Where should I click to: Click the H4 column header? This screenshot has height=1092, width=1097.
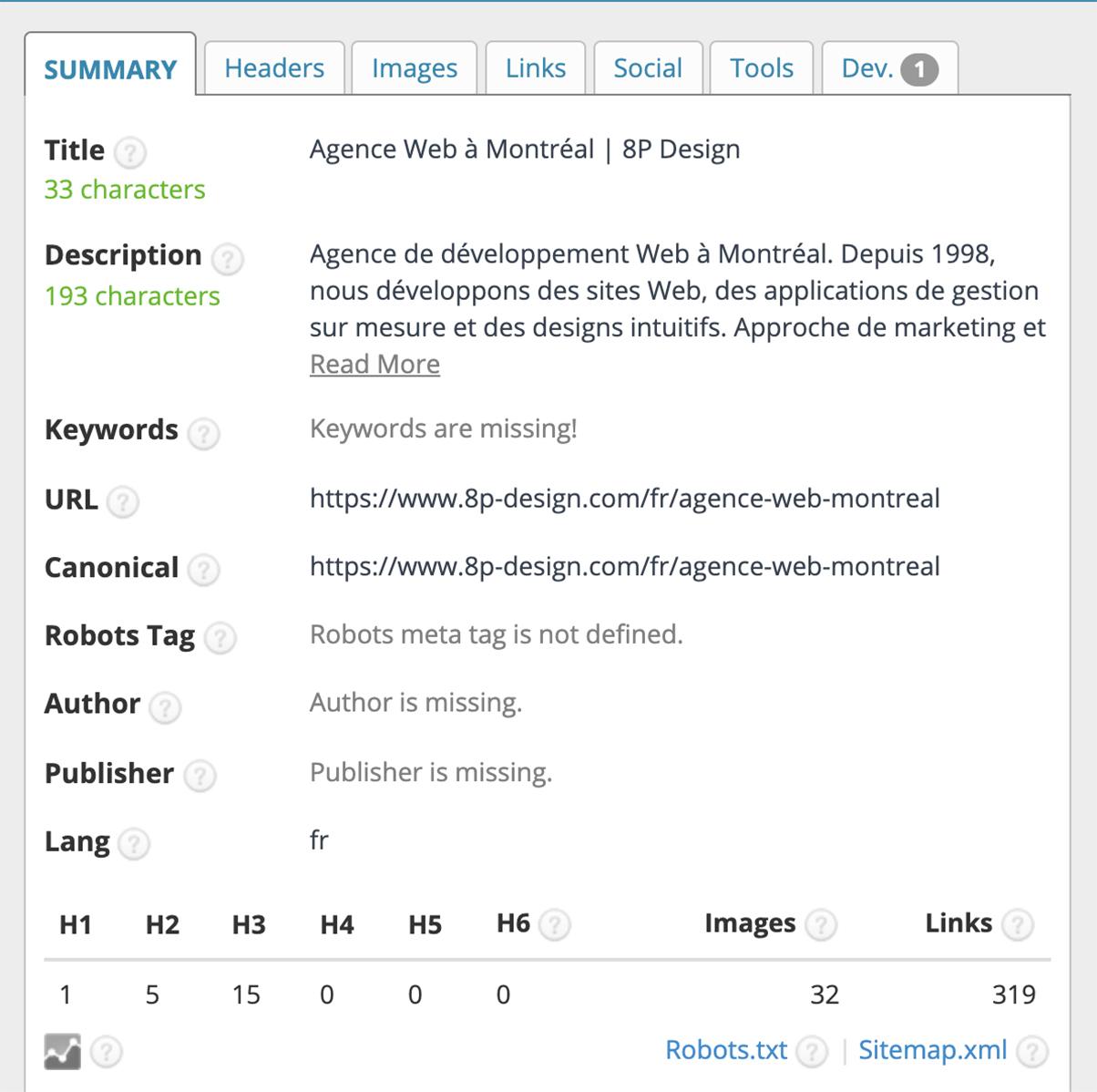[337, 925]
